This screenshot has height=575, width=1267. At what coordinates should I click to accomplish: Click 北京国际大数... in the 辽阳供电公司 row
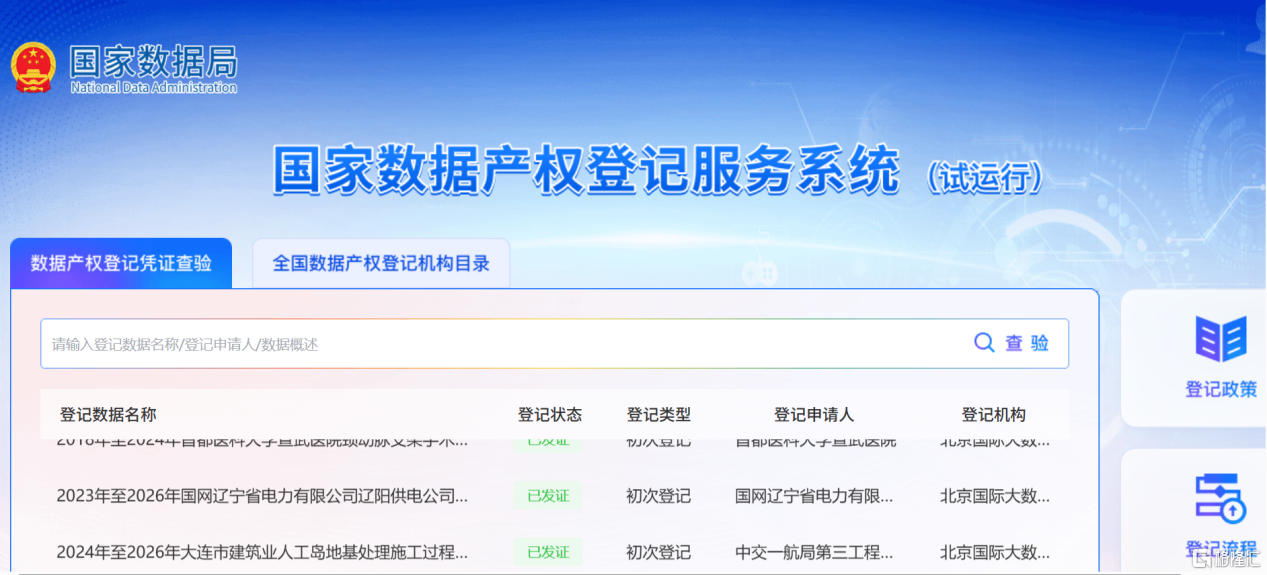[995, 495]
